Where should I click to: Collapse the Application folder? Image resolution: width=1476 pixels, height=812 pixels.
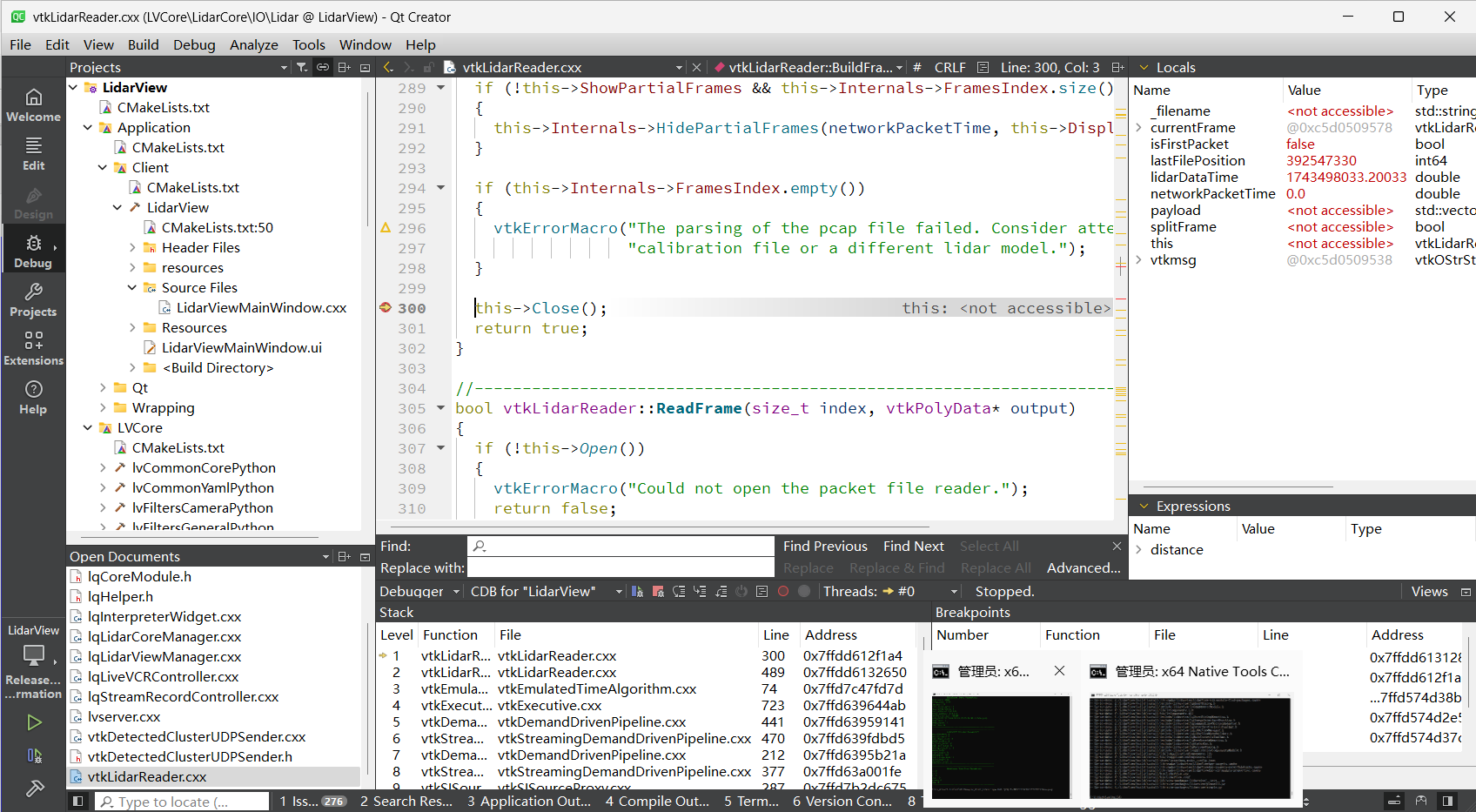click(x=88, y=127)
